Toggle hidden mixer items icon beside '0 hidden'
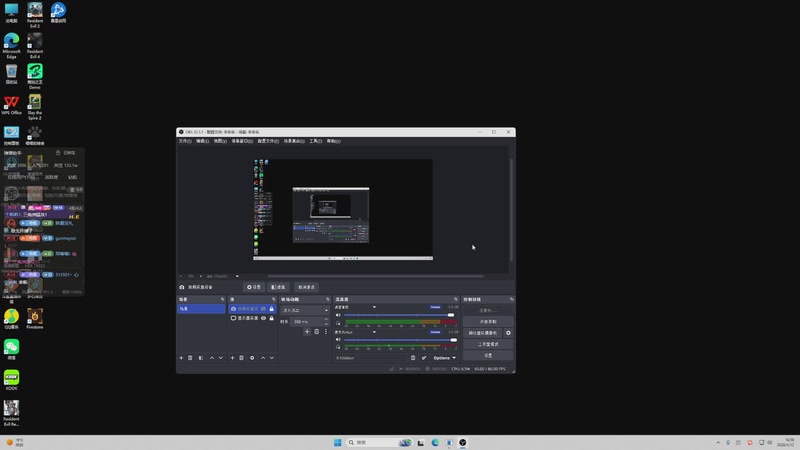 coord(413,358)
